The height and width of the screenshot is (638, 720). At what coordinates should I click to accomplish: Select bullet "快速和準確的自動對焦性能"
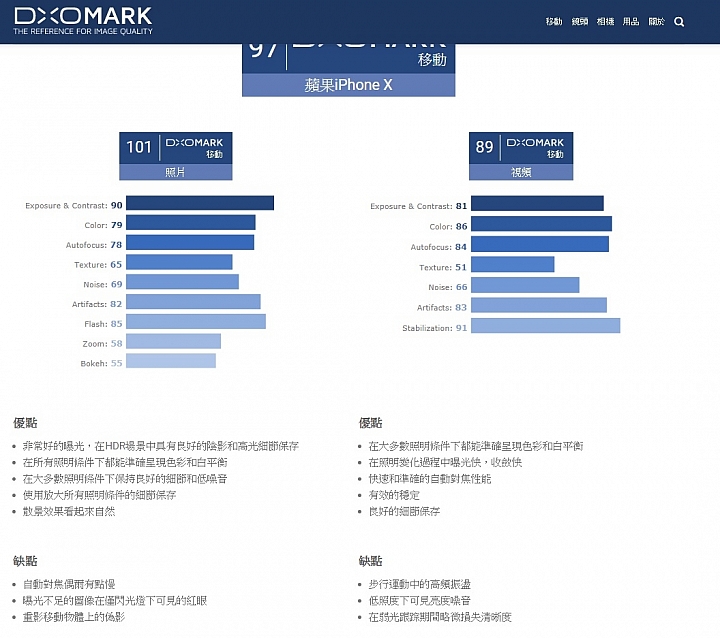coord(430,479)
